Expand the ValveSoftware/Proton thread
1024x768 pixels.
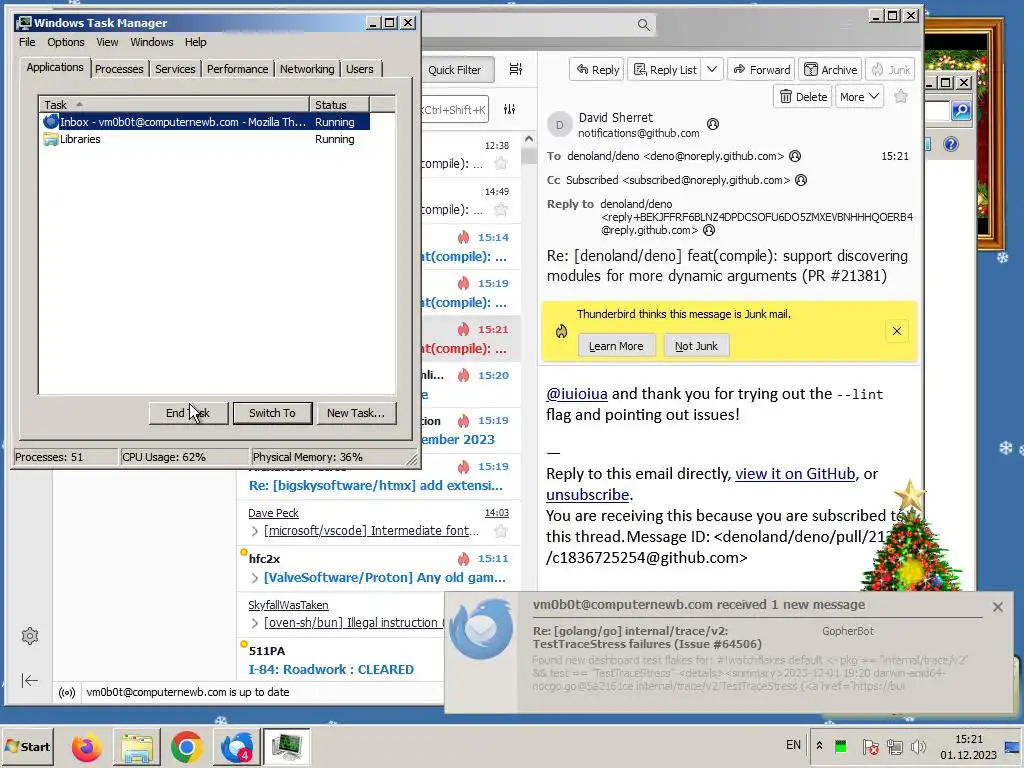(255, 578)
